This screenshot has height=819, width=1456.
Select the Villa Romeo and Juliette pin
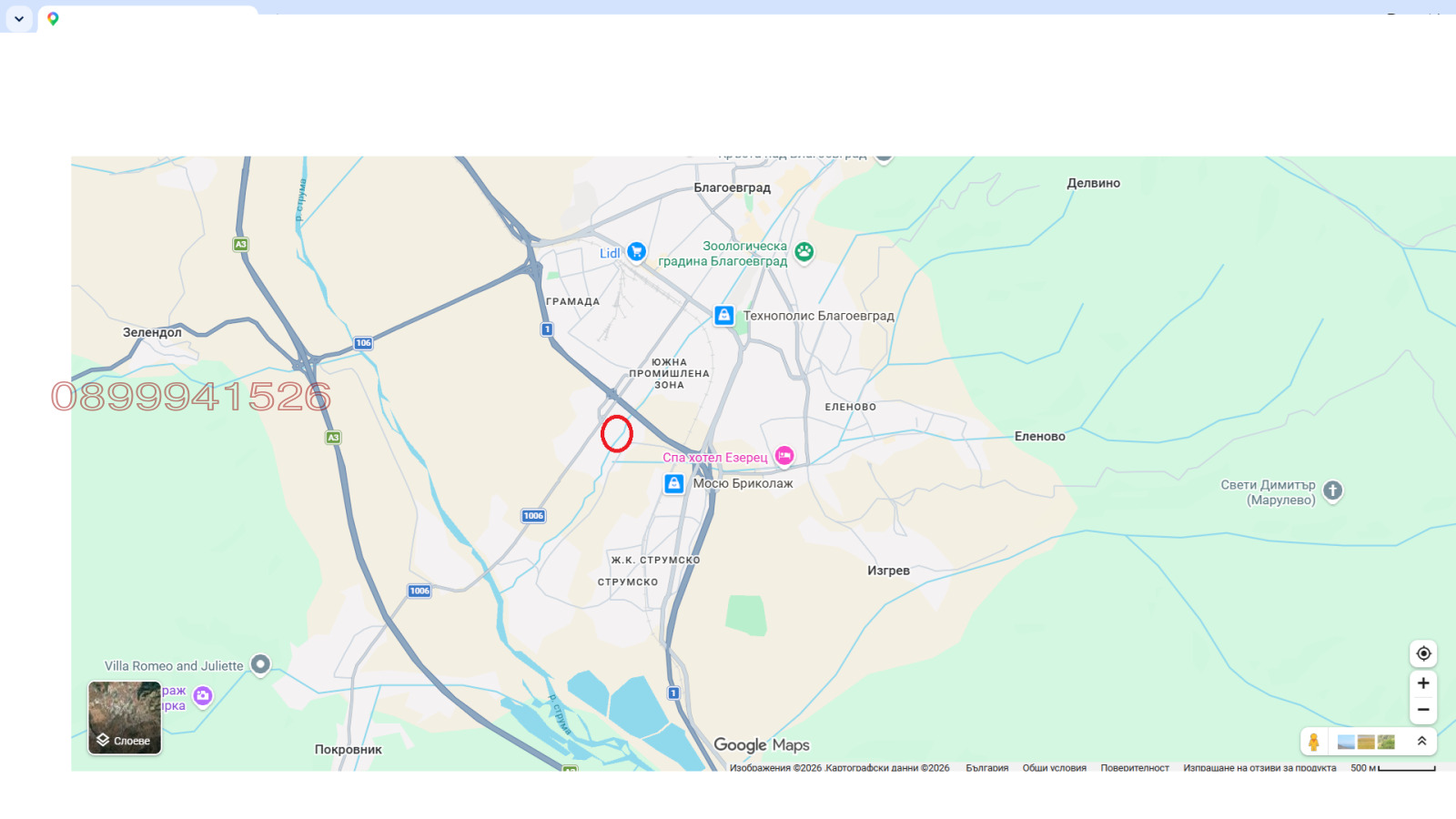point(260,664)
